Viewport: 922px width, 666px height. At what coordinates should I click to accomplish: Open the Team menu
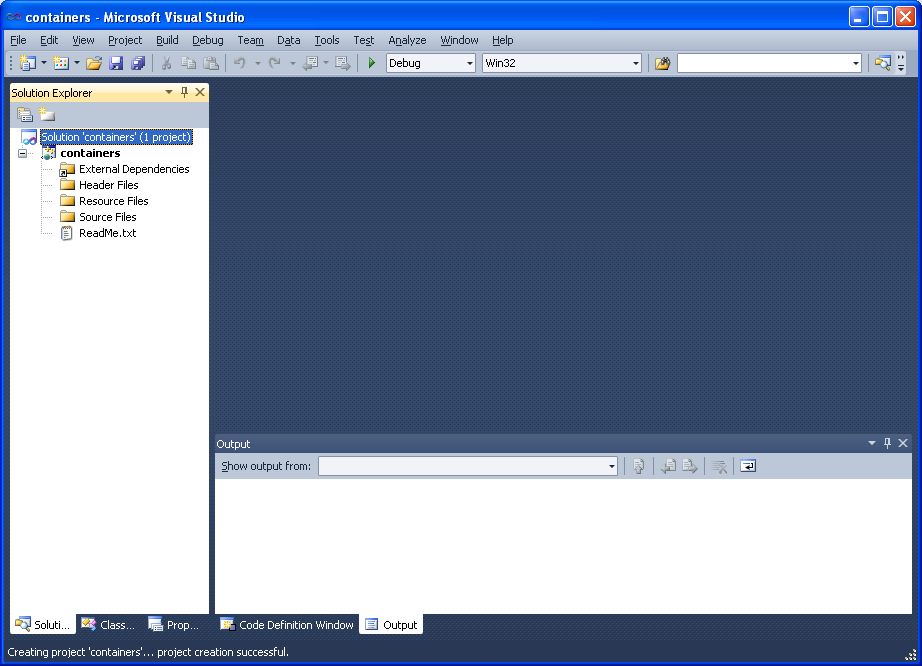[250, 40]
